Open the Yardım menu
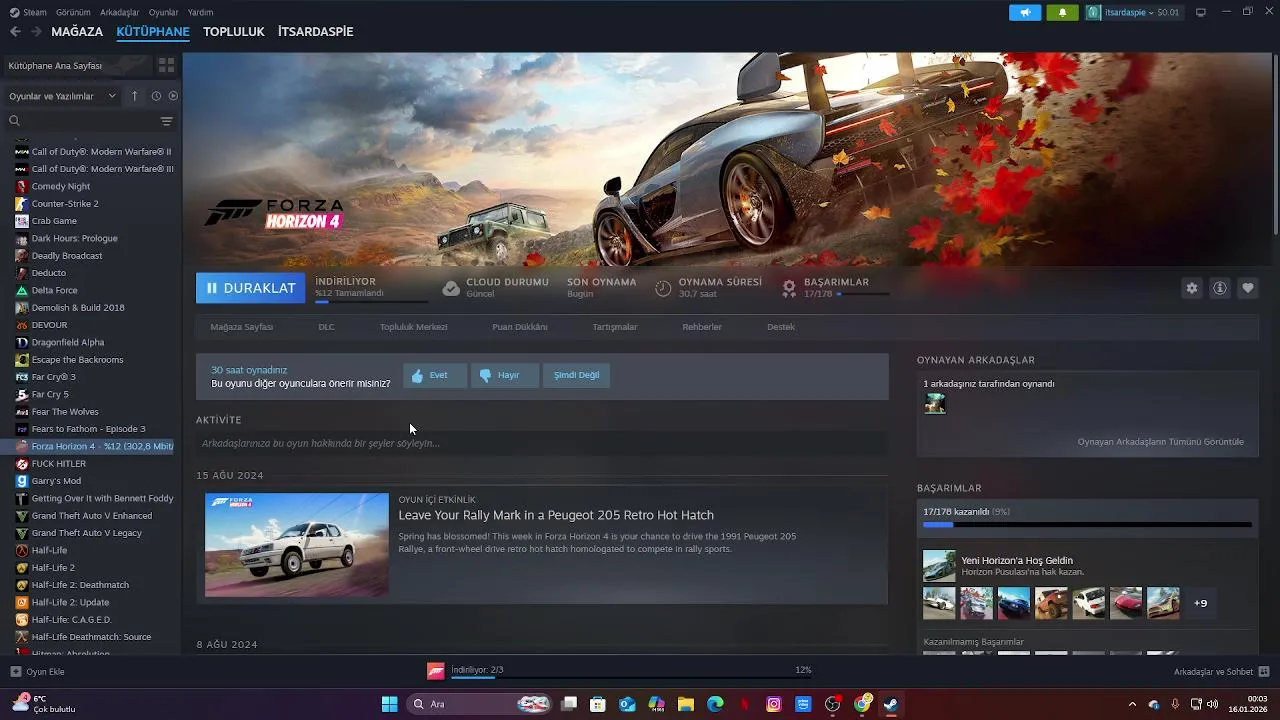Image resolution: width=1280 pixels, height=720 pixels. pyautogui.click(x=201, y=12)
